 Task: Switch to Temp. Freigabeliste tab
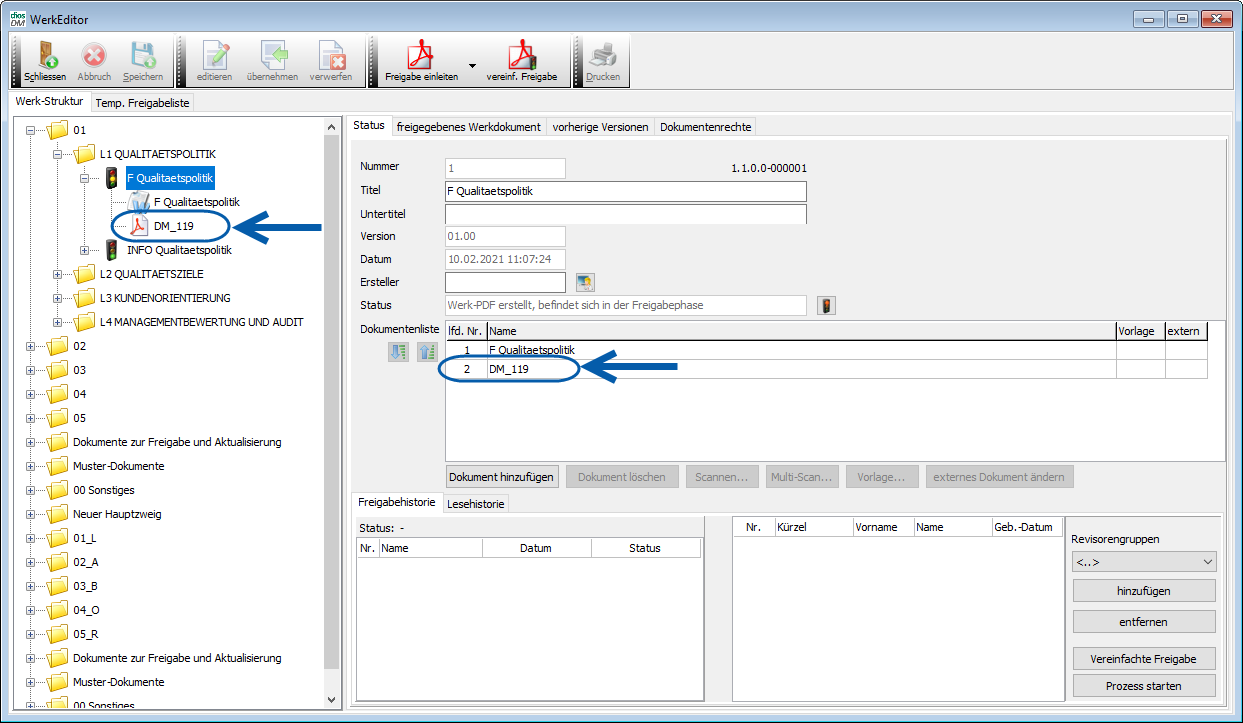[142, 103]
